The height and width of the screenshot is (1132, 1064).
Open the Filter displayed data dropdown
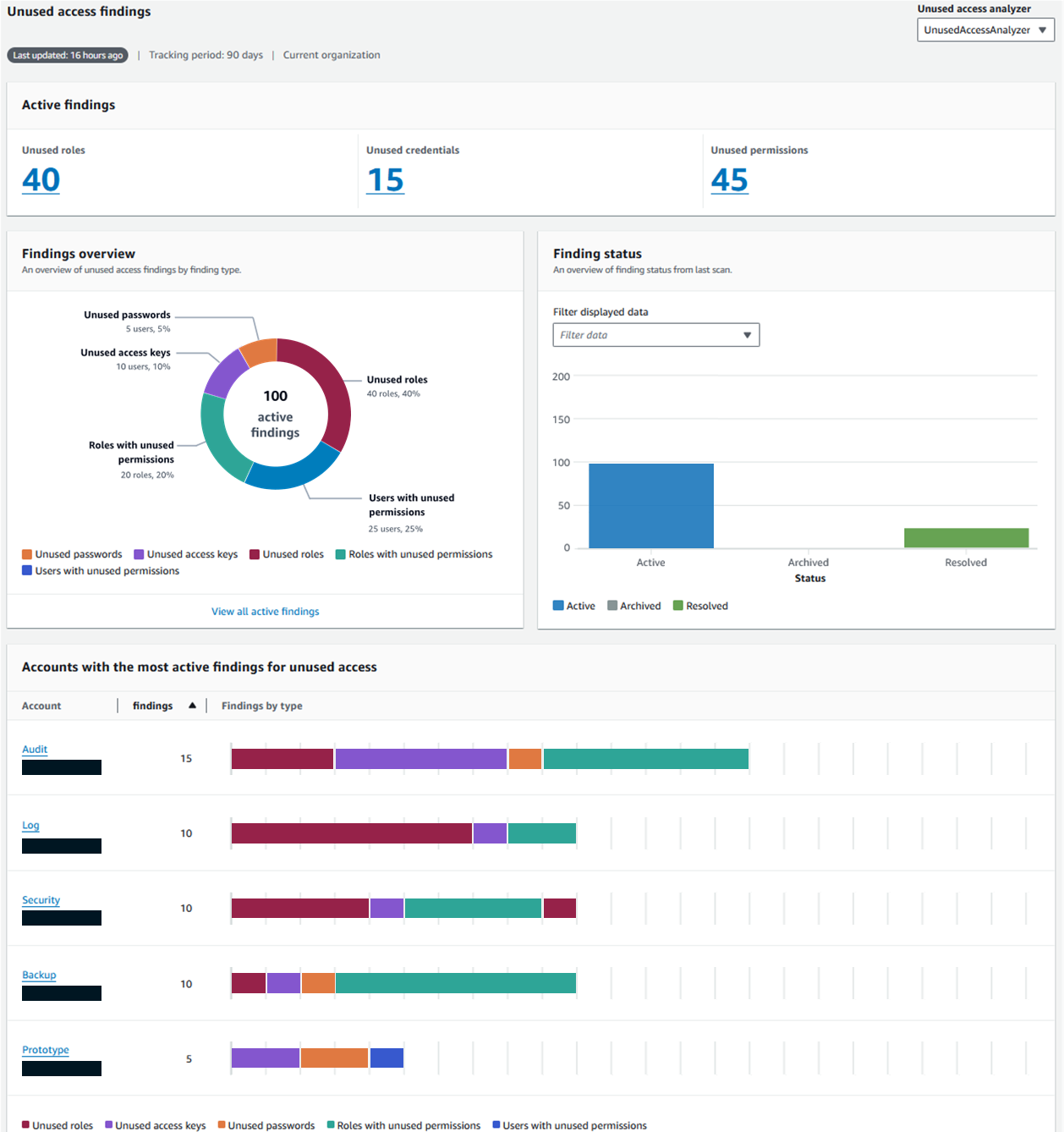tap(655, 334)
